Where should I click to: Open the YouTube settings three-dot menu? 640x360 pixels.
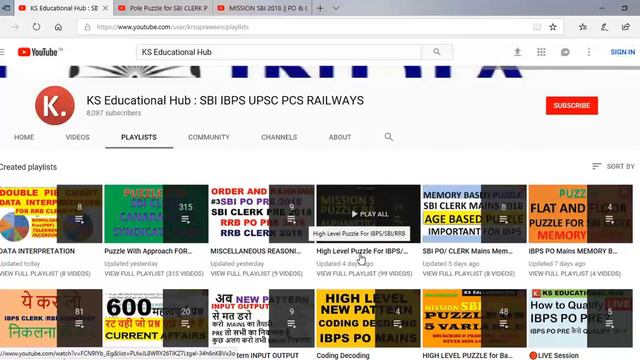589,52
